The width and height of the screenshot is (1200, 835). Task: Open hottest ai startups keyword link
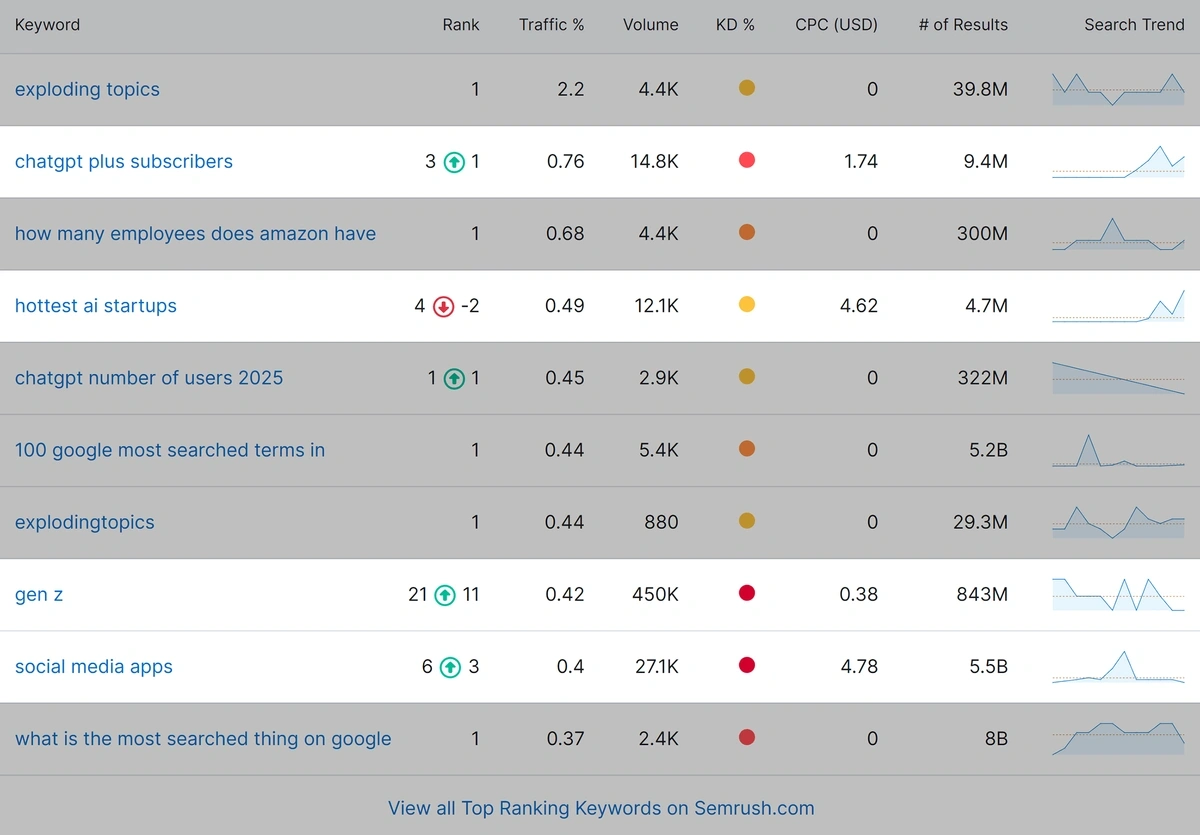point(96,306)
